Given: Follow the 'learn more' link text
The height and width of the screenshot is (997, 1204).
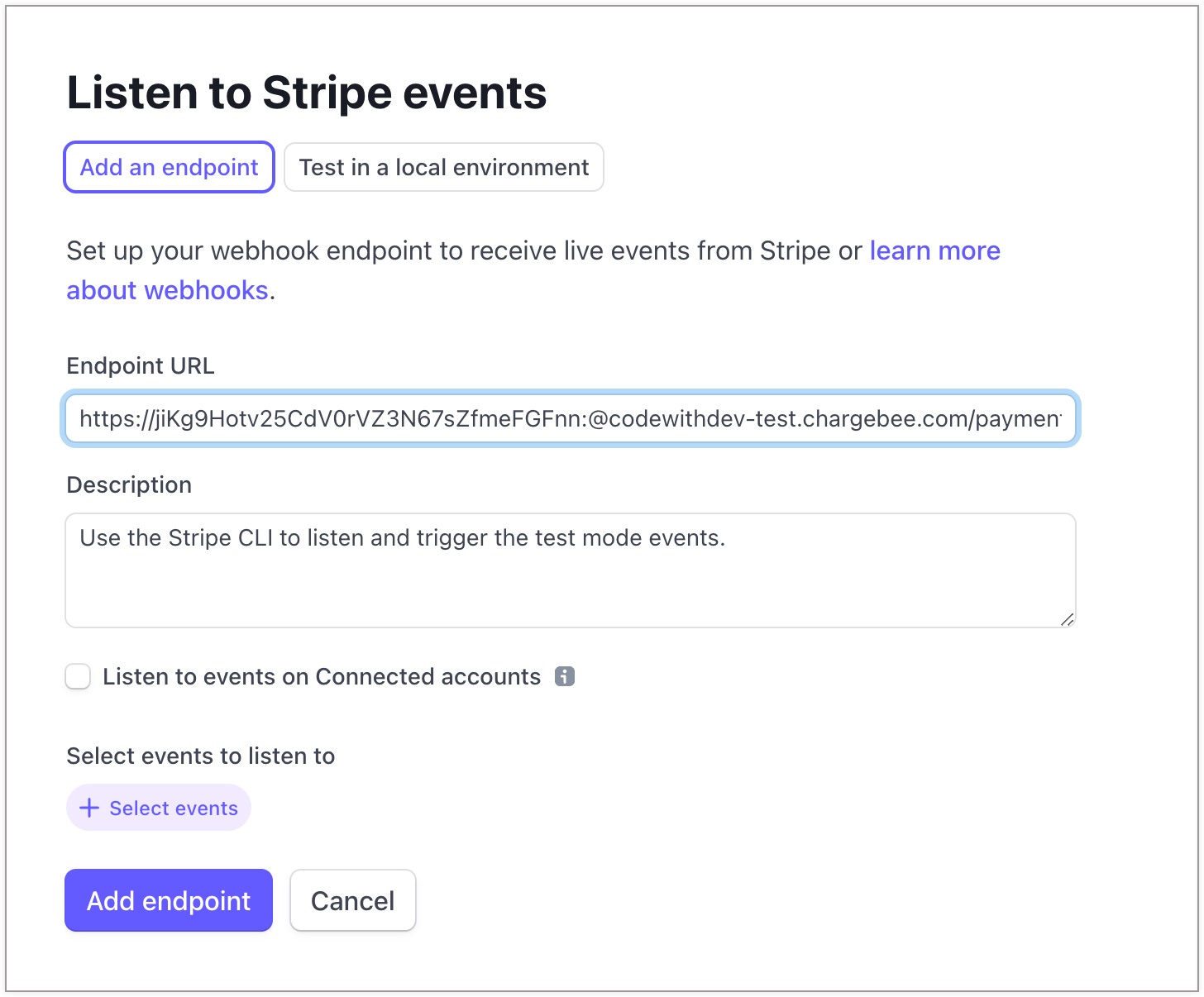Looking at the screenshot, I should 934,250.
